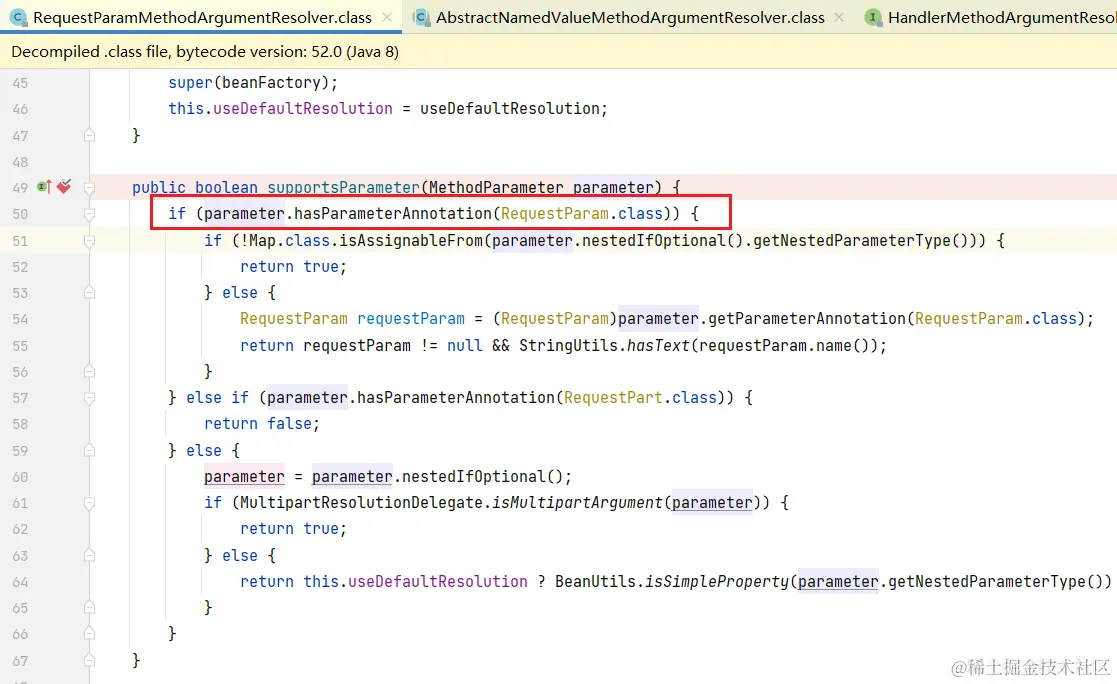Image resolution: width=1117 pixels, height=684 pixels.
Task: Switch to RequestParamMethodArgumentResolver.class tab
Action: 202,17
